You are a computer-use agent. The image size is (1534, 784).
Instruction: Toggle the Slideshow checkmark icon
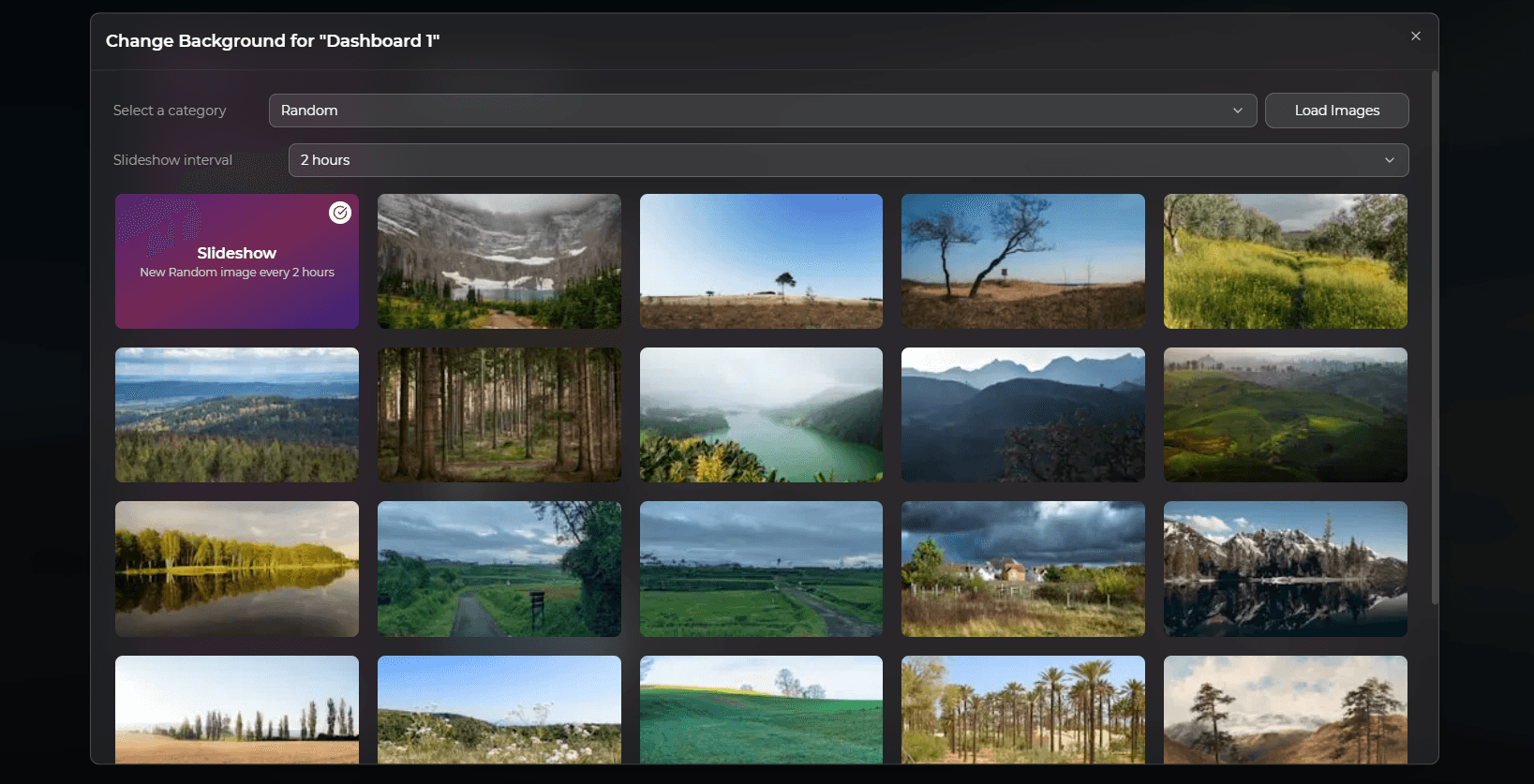tap(340, 213)
